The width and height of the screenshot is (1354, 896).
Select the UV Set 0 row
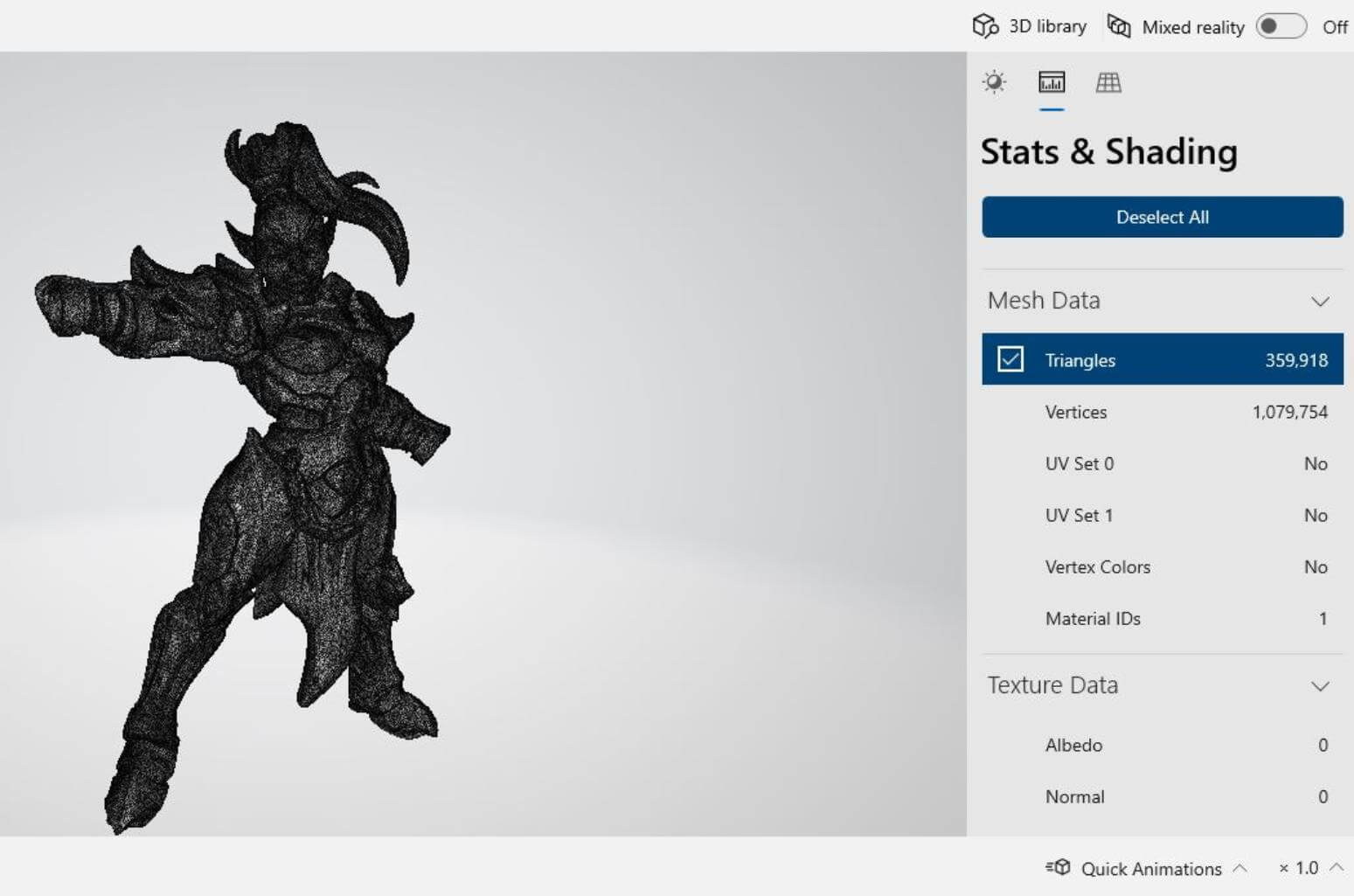1162,463
